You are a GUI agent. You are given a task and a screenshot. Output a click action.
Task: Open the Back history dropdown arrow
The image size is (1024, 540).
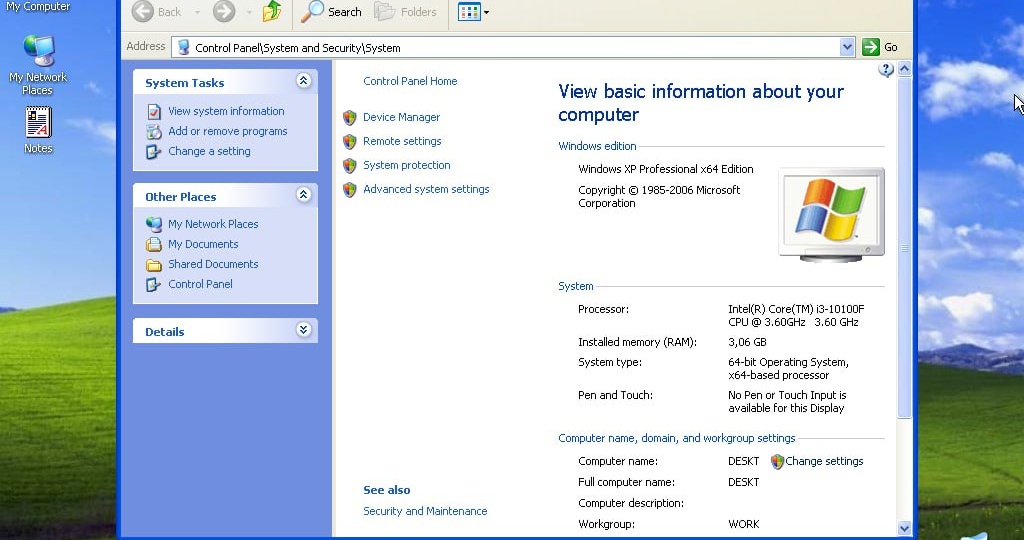(x=197, y=12)
